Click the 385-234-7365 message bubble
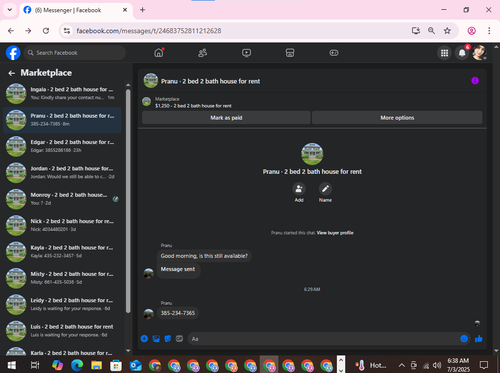 pos(178,313)
